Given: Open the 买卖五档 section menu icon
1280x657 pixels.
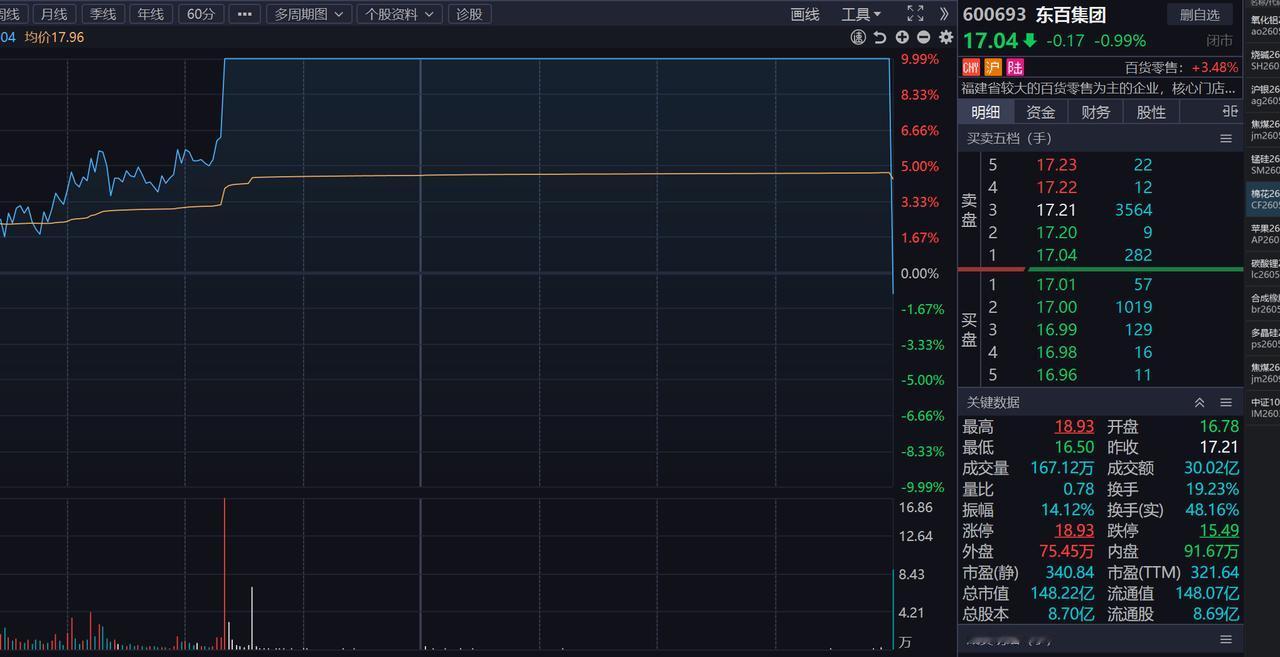Looking at the screenshot, I should (x=1226, y=138).
